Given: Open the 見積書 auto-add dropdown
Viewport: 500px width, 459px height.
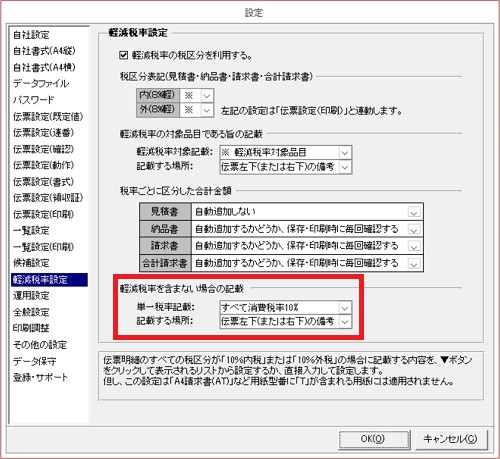Looking at the screenshot, I should [414, 212].
